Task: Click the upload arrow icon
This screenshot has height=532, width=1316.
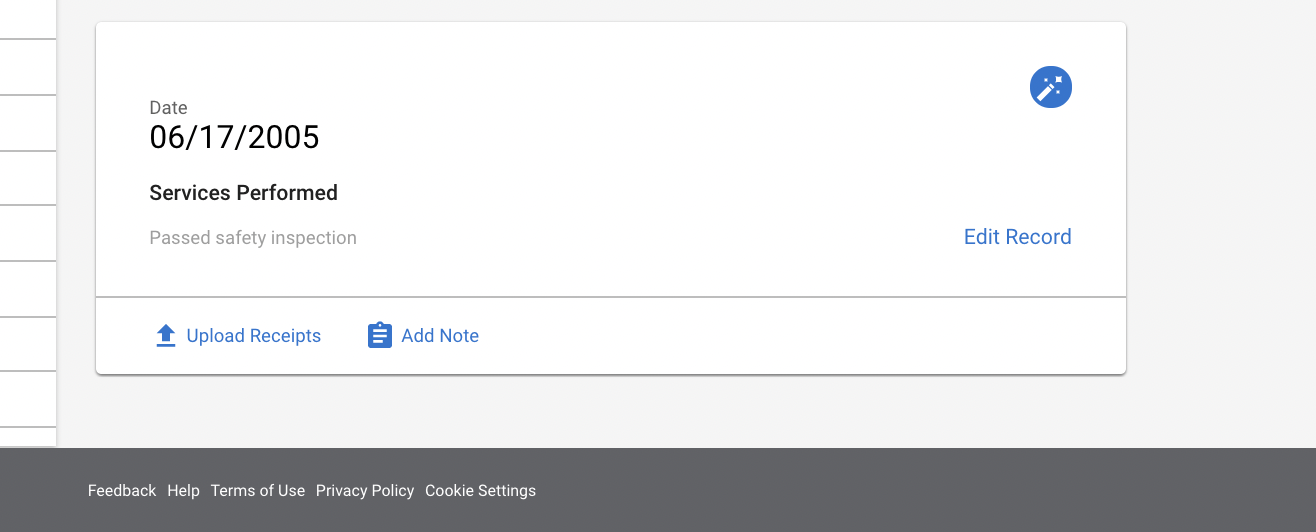Action: tap(166, 336)
